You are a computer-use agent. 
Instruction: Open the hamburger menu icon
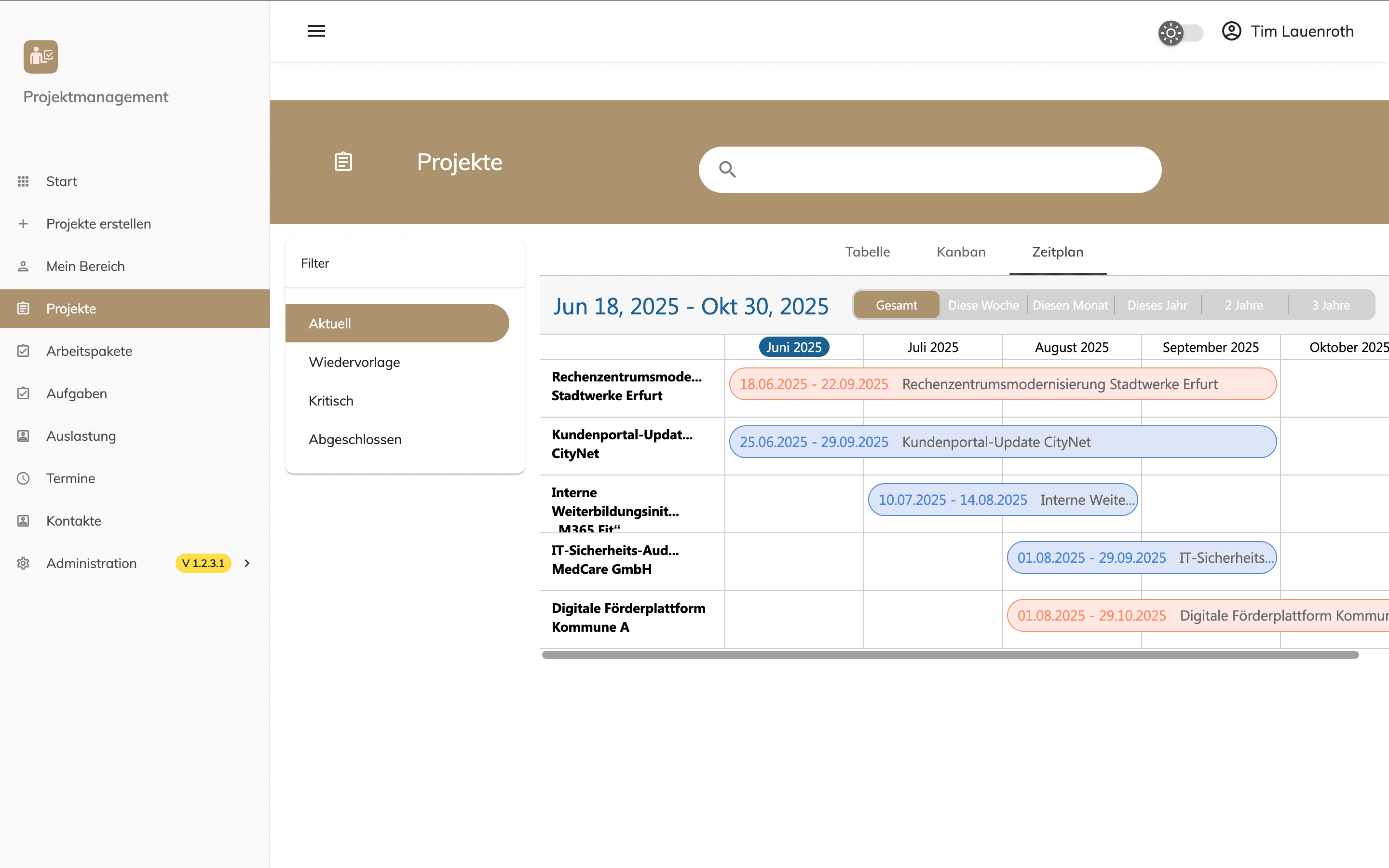[316, 31]
